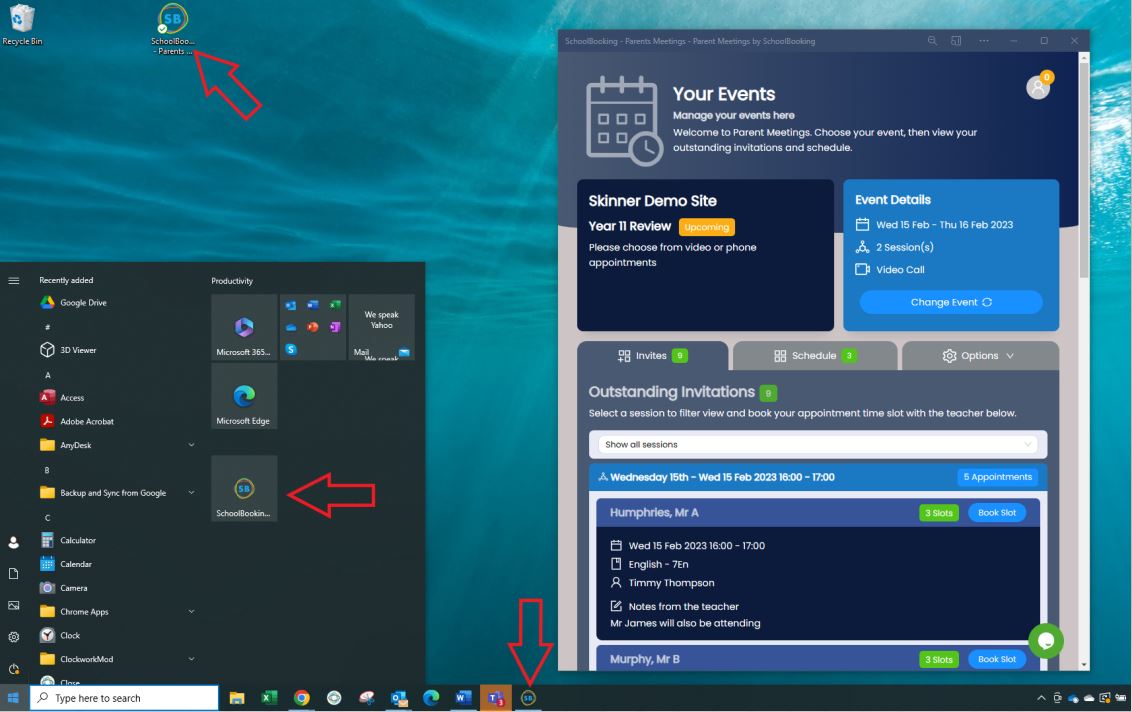The width and height of the screenshot is (1132, 712).
Task: Click 3 Slots badge for Murphy, Mr B
Action: (939, 659)
